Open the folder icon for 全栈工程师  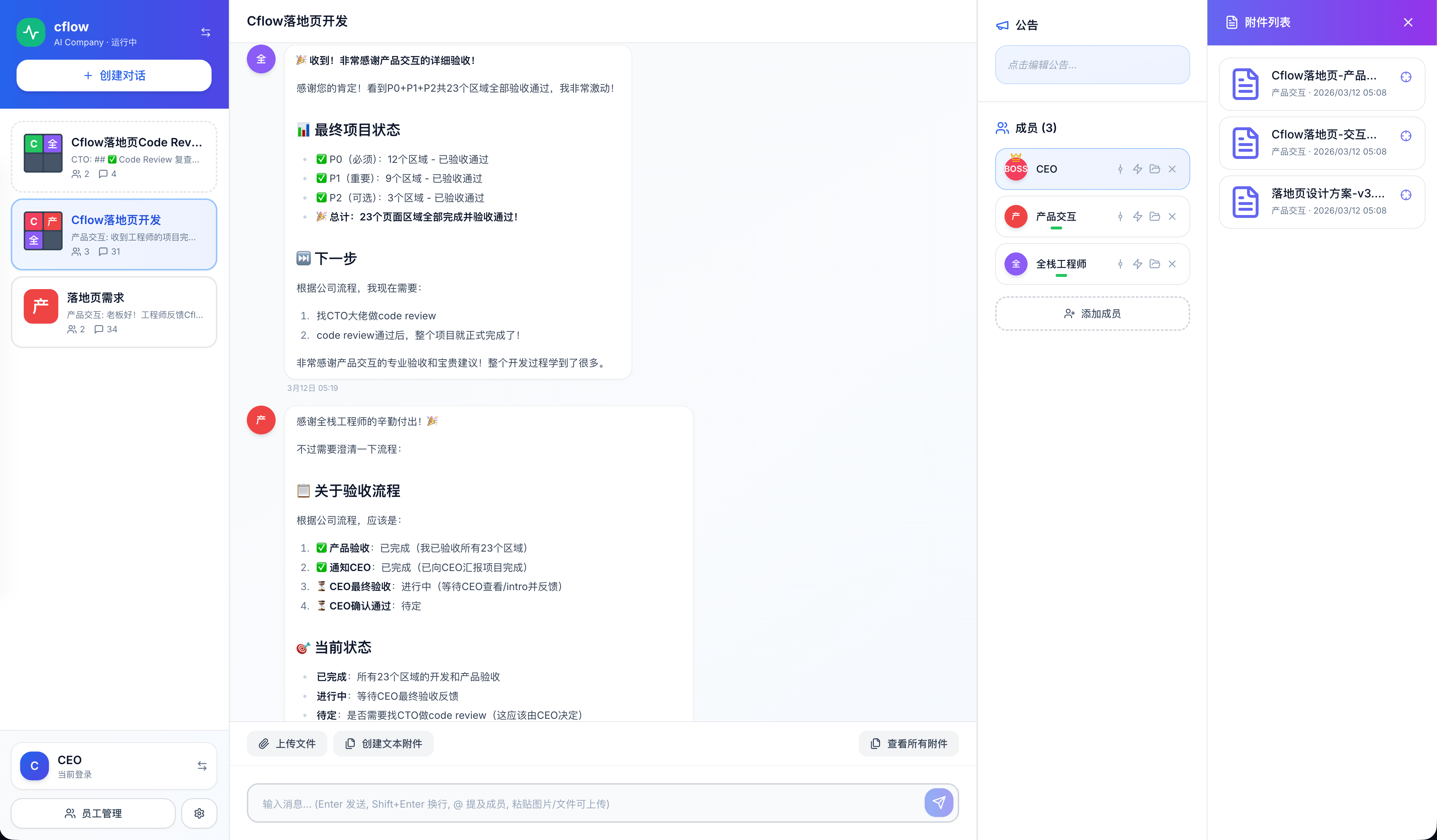tap(1155, 264)
